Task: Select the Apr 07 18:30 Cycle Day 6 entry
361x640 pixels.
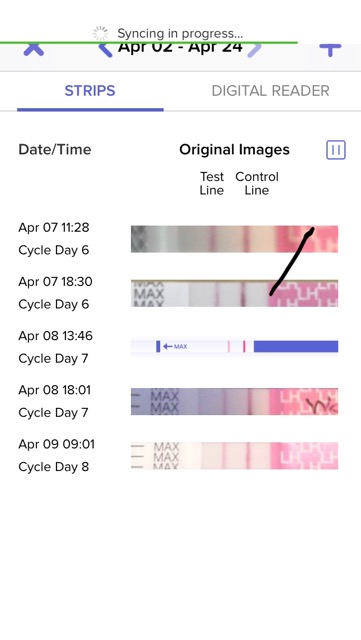Action: (55, 293)
